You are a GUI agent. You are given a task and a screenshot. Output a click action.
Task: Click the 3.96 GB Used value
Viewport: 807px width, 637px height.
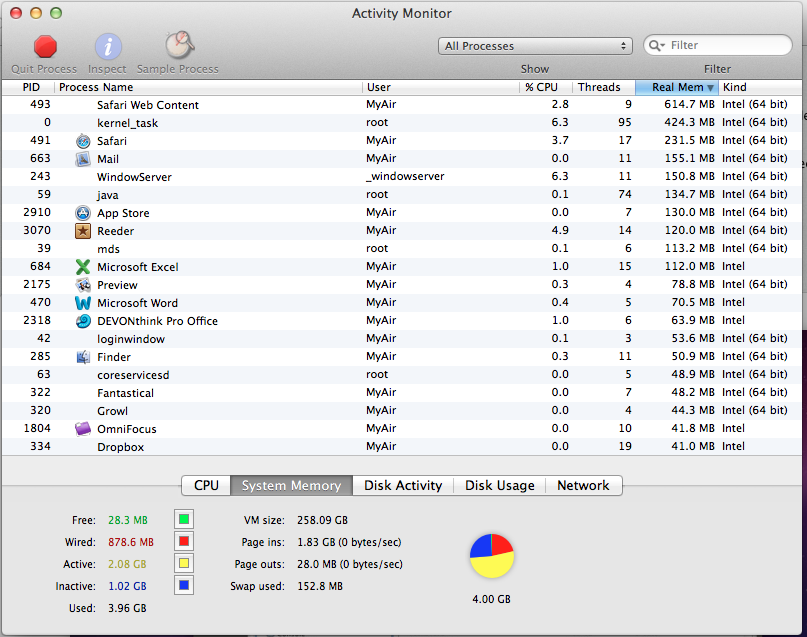click(x=127, y=608)
